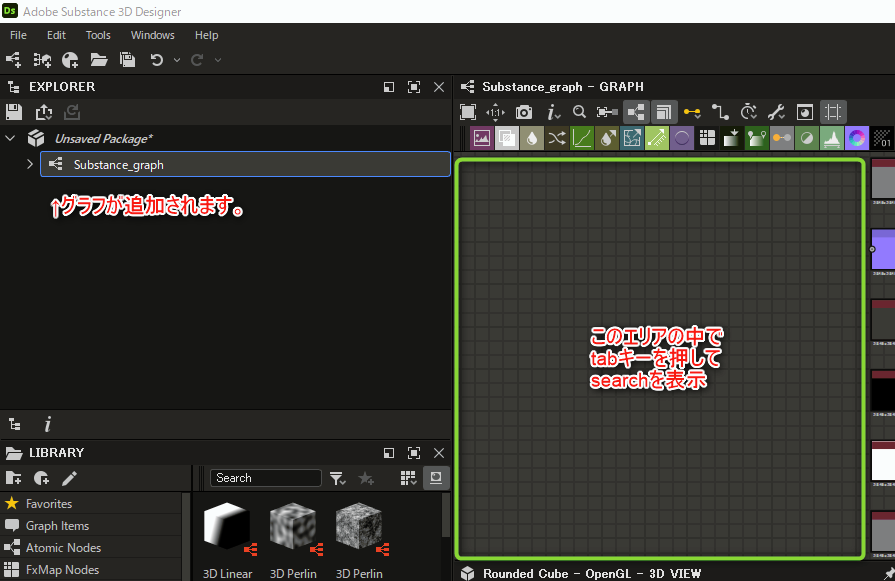Expand the Substance_graph tree item
The height and width of the screenshot is (581, 895).
pos(30,164)
